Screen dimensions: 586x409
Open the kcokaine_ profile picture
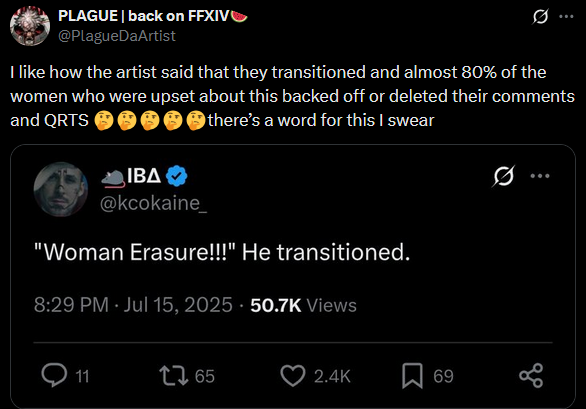tap(61, 189)
